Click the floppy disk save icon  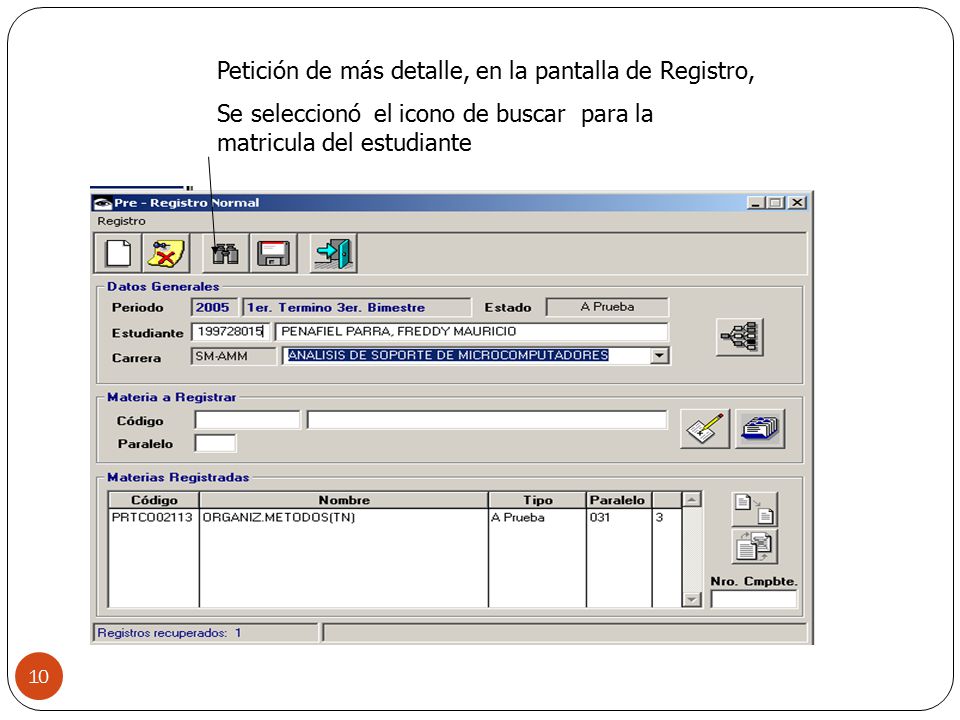(273, 253)
